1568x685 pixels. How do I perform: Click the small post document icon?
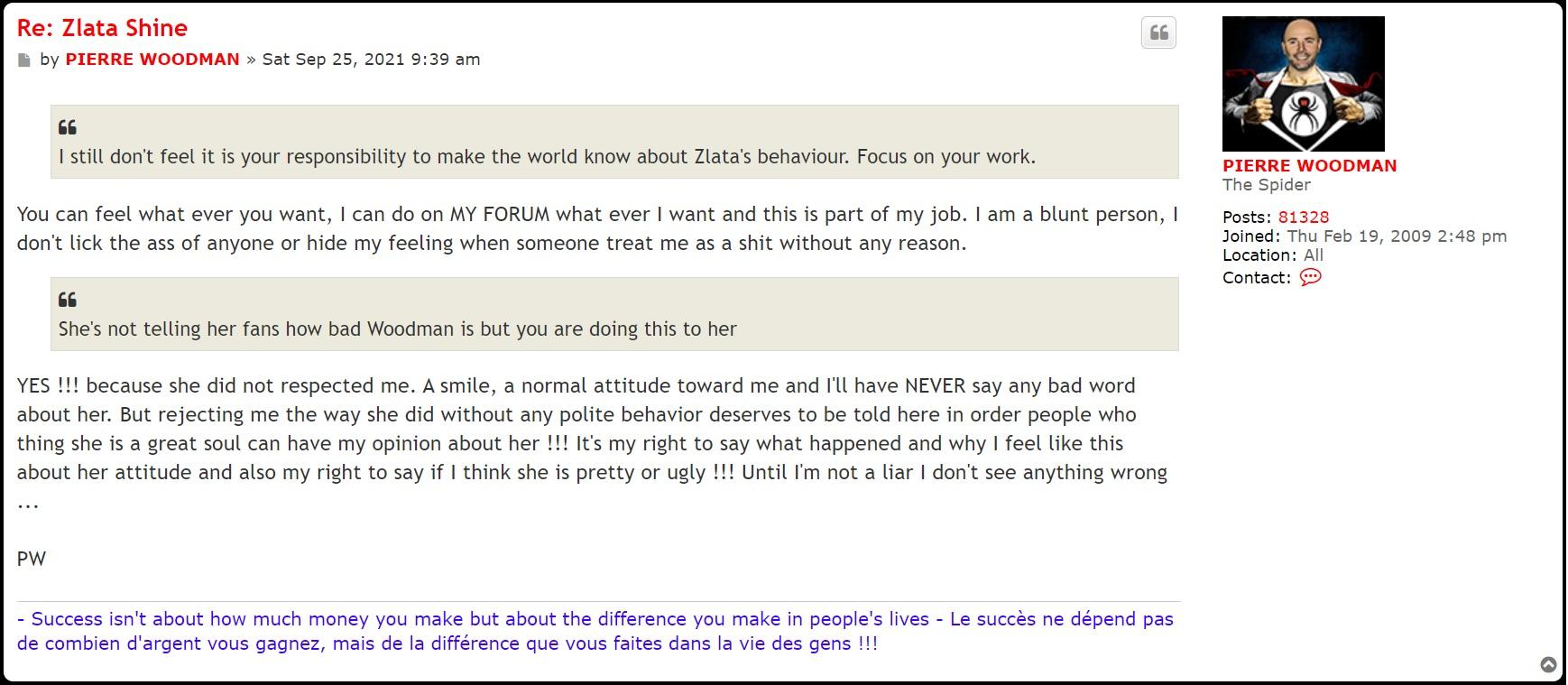coord(24,60)
